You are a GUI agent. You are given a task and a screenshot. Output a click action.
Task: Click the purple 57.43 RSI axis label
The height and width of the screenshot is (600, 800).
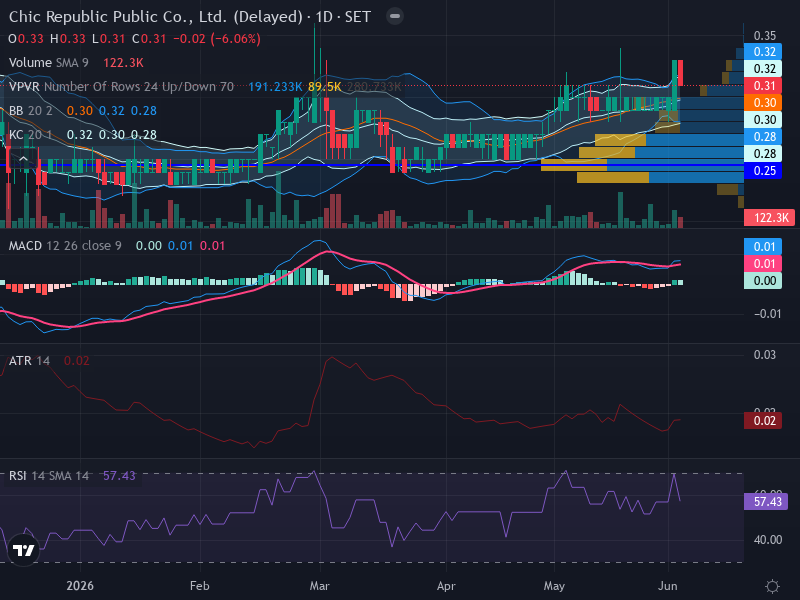[x=766, y=502]
